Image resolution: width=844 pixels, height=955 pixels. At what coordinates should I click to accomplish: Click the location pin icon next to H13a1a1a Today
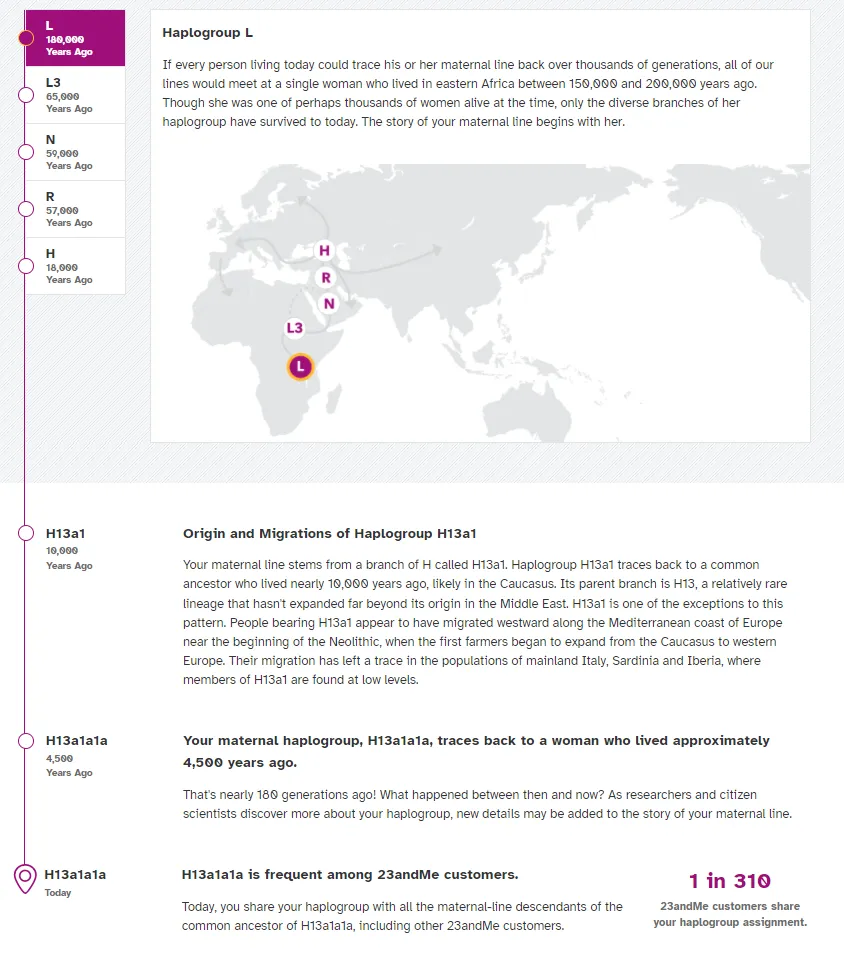[x=25, y=871]
